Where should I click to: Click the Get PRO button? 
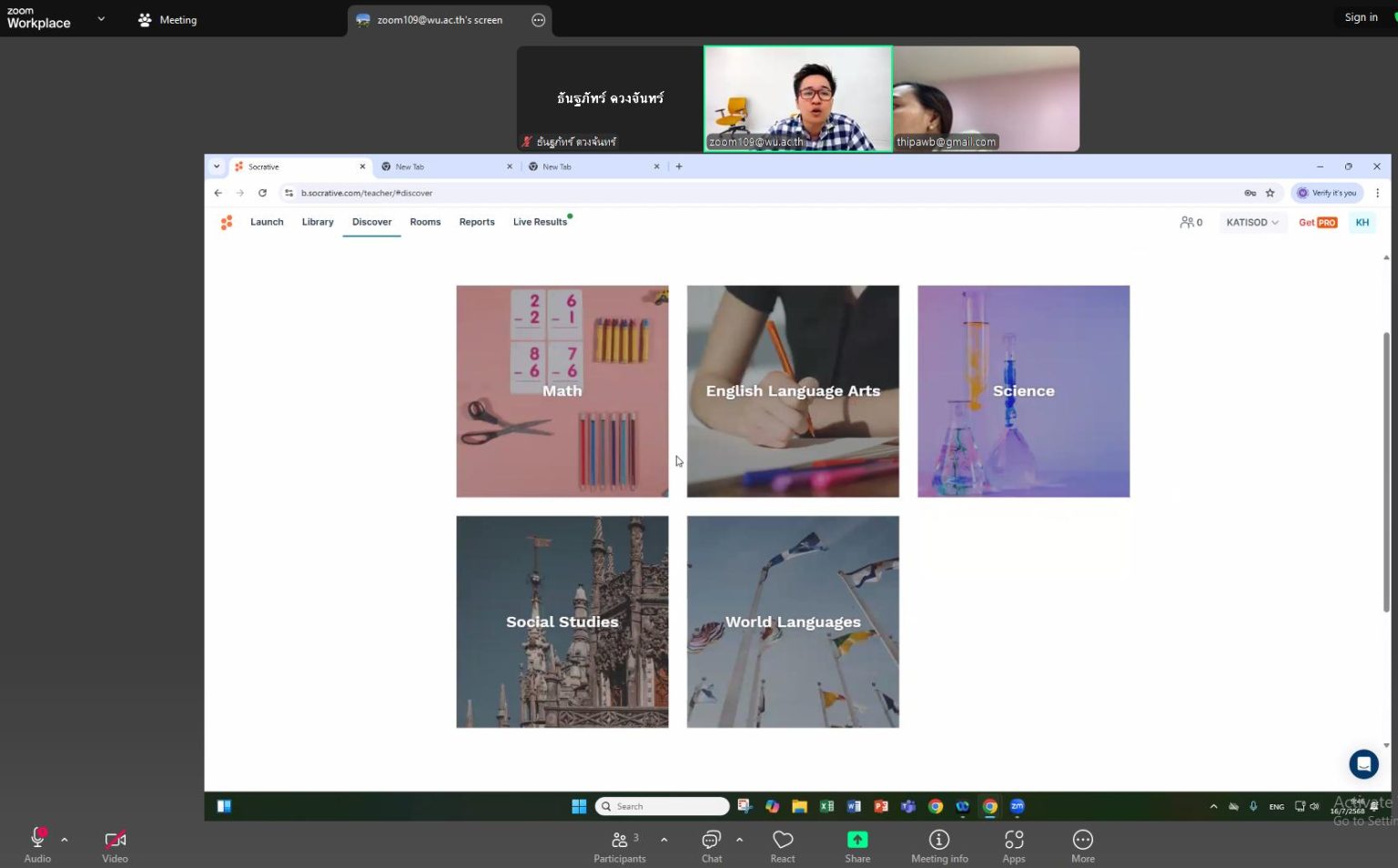tap(1317, 223)
